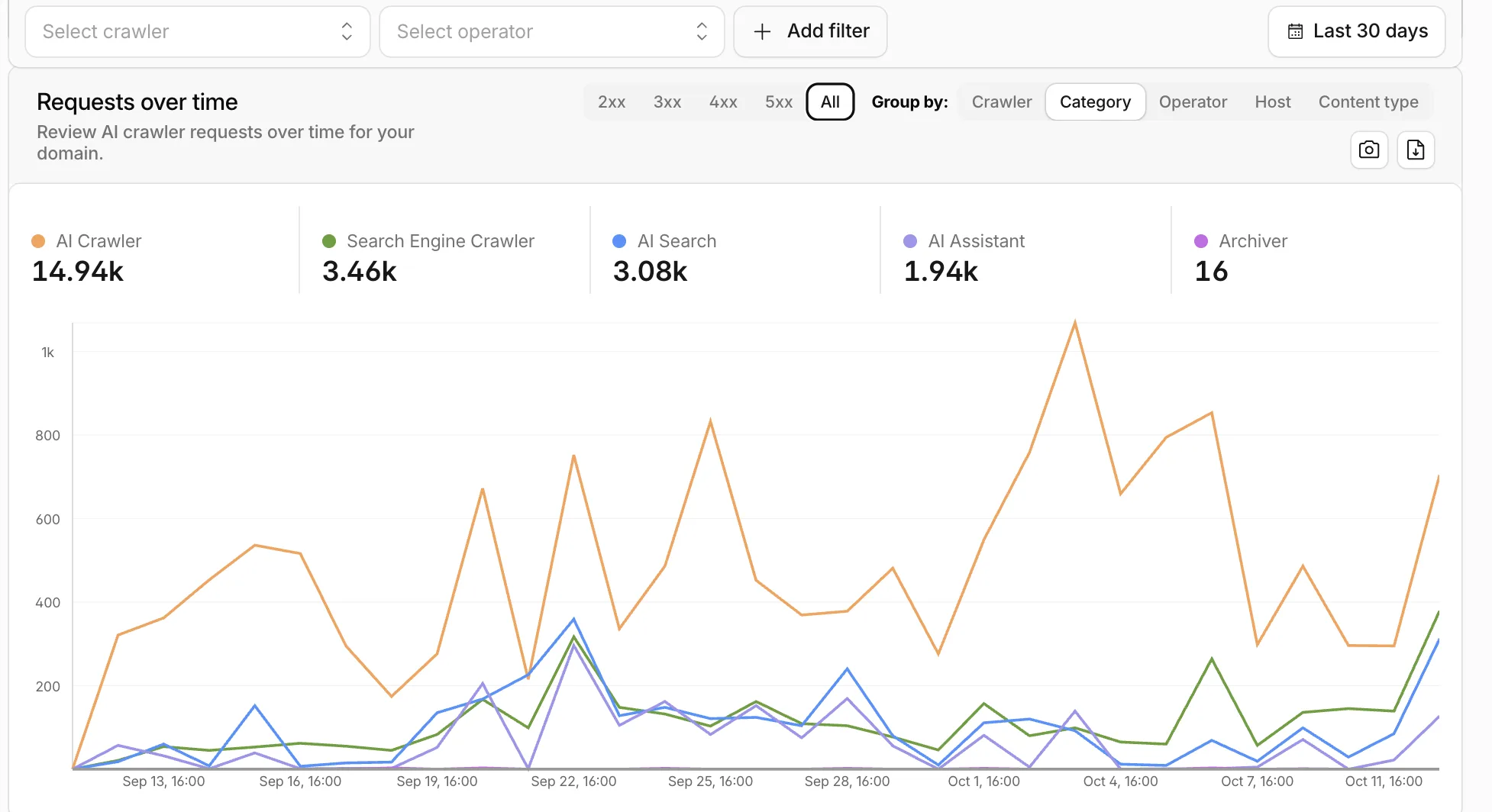Click the Archiver count 16
This screenshot has width=1492, height=812.
(x=1211, y=272)
